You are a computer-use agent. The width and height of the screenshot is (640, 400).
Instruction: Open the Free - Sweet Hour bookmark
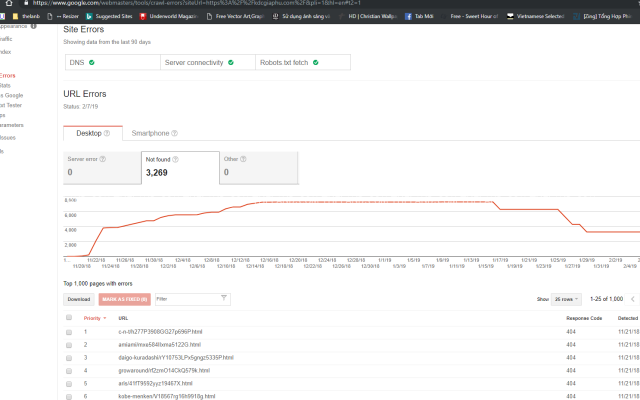[x=469, y=16]
